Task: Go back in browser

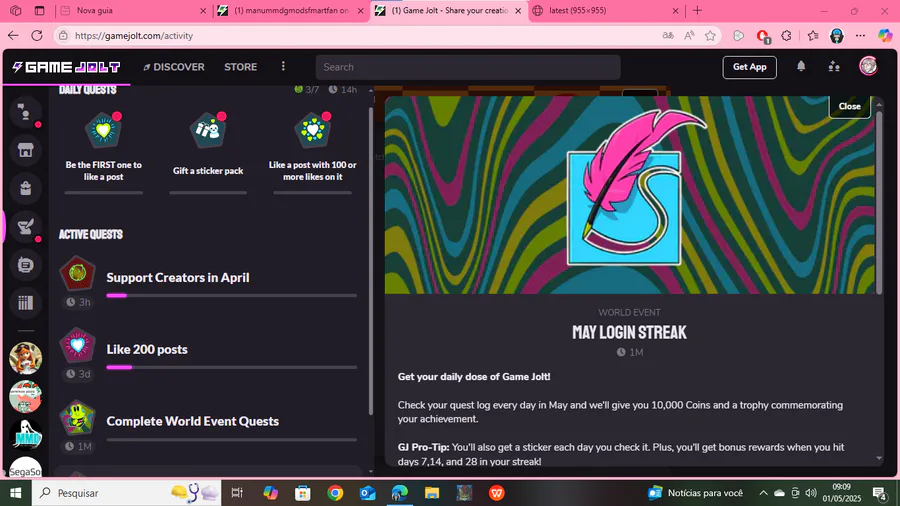Action: point(13,36)
